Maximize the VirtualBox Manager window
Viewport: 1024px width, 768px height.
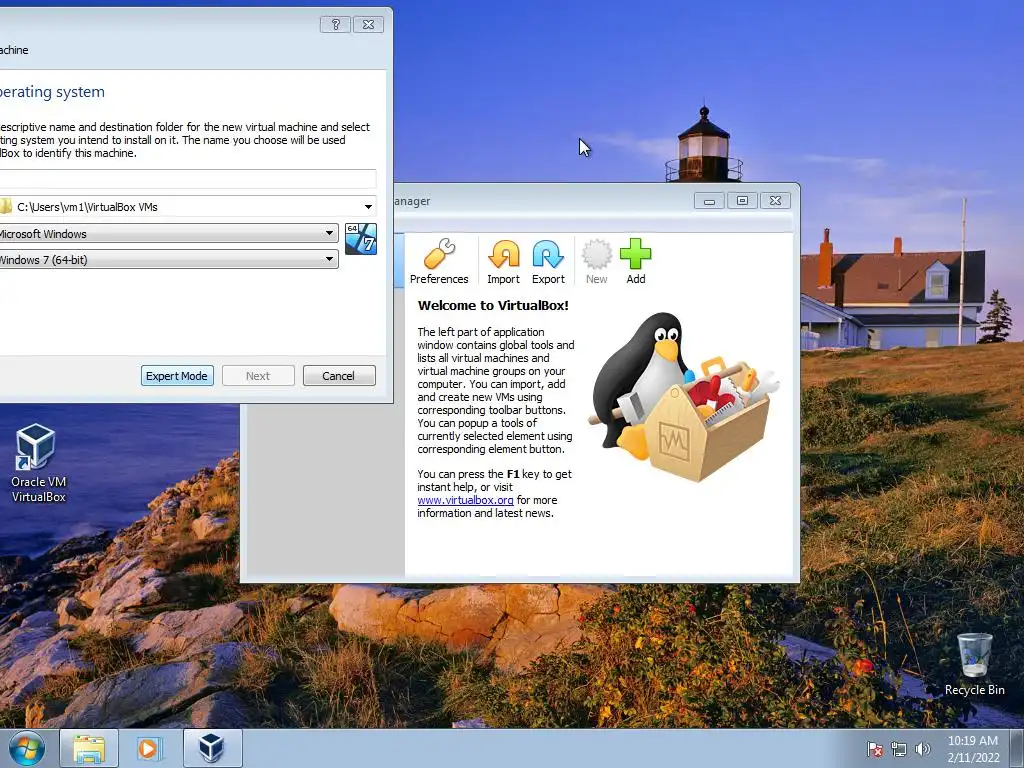point(743,200)
